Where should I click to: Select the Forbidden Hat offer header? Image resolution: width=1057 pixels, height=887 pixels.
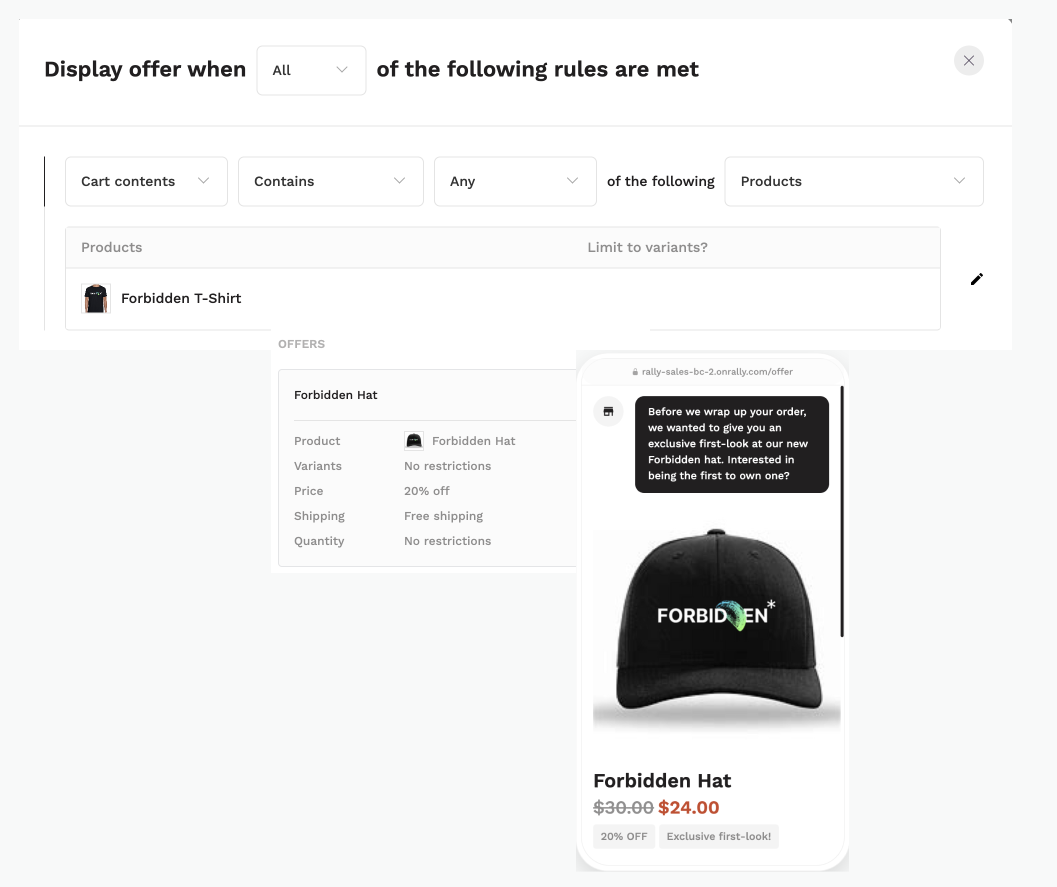click(335, 394)
